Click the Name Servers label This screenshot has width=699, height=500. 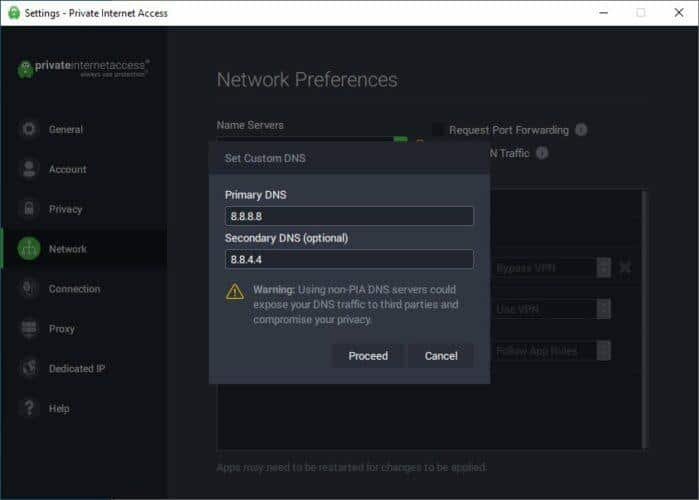point(250,125)
